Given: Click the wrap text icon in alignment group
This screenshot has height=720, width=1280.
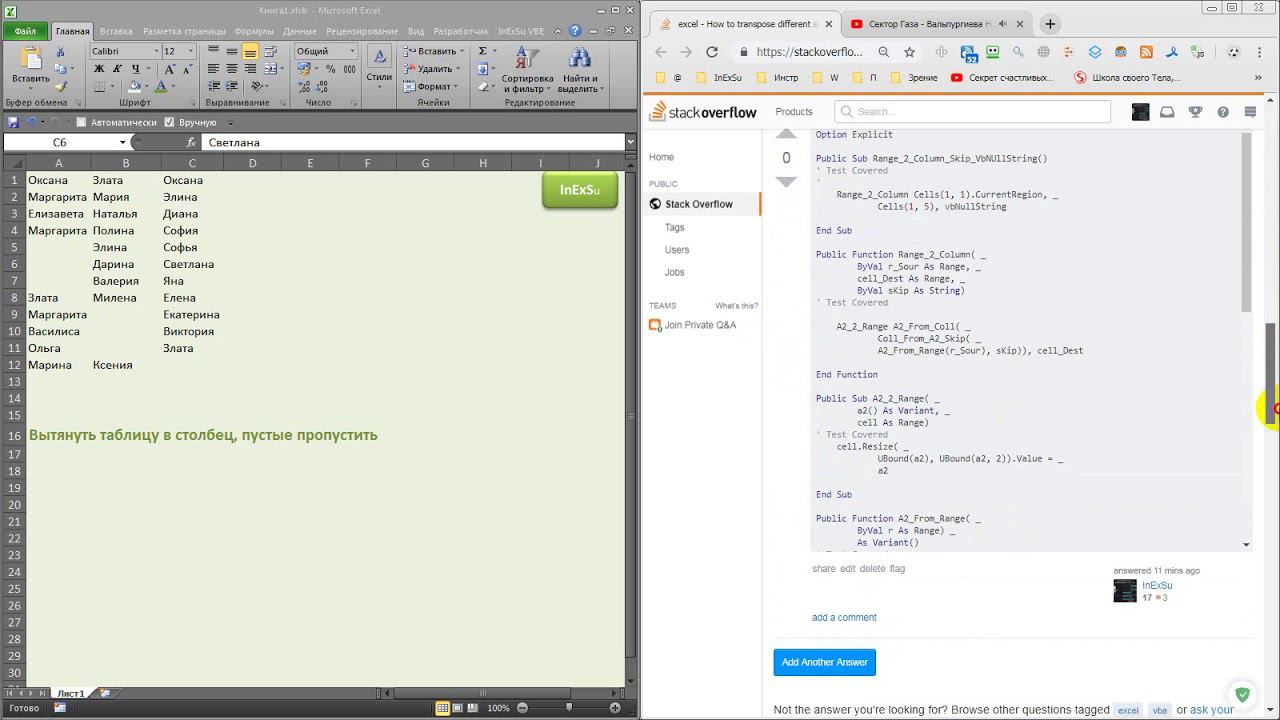Looking at the screenshot, I should click(x=270, y=51).
